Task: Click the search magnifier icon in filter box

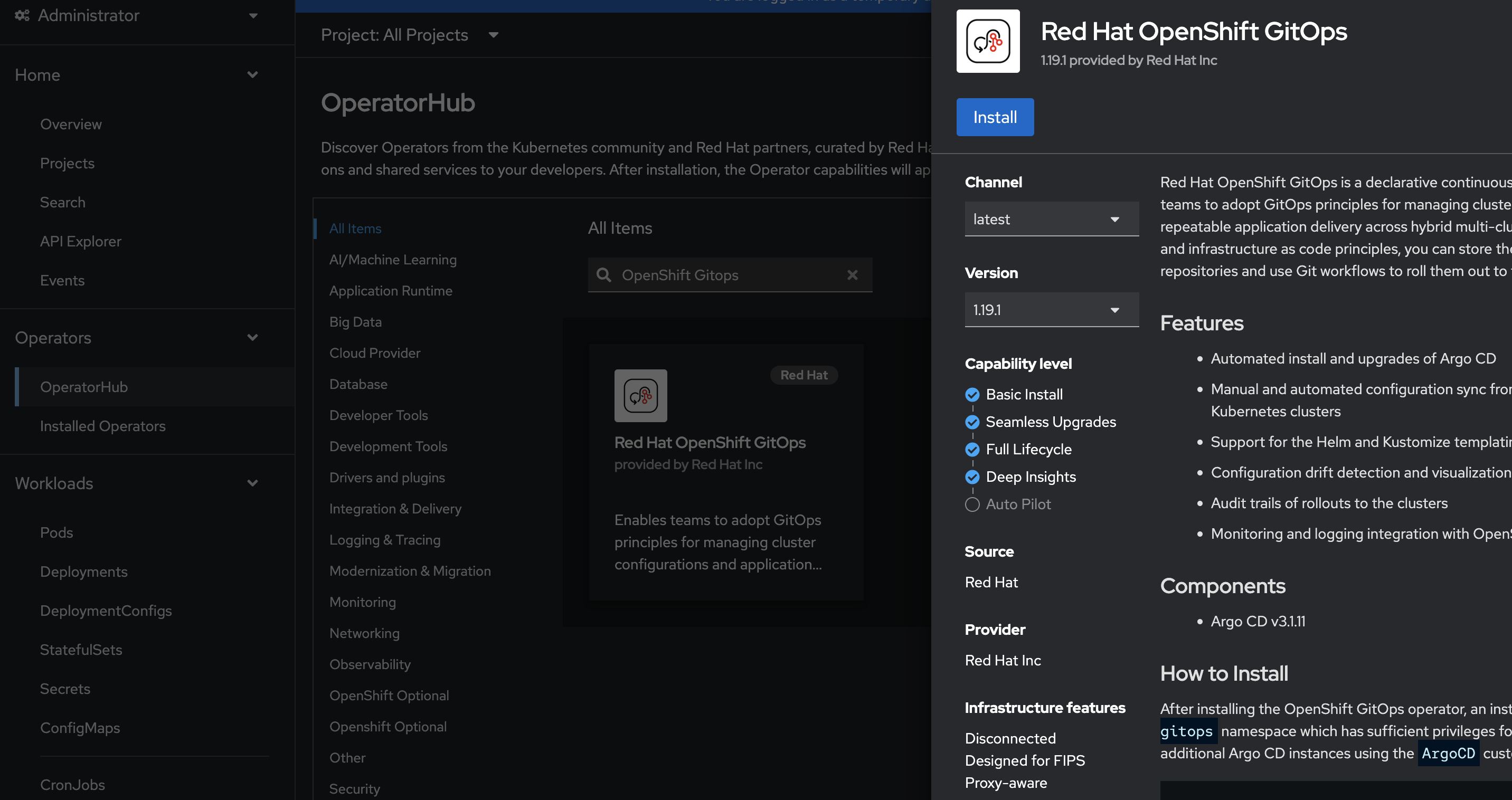Action: (x=603, y=274)
